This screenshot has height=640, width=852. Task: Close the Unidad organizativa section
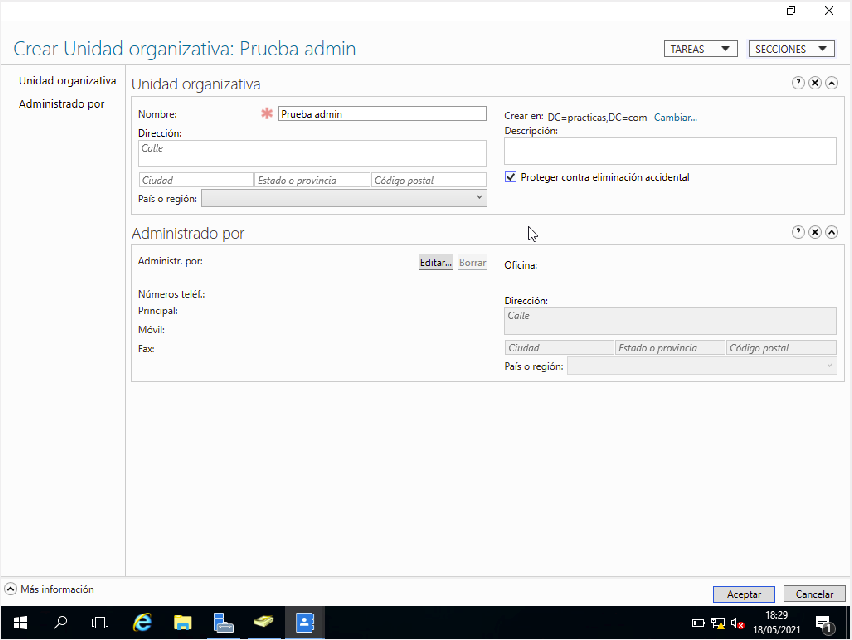pyautogui.click(x=815, y=83)
